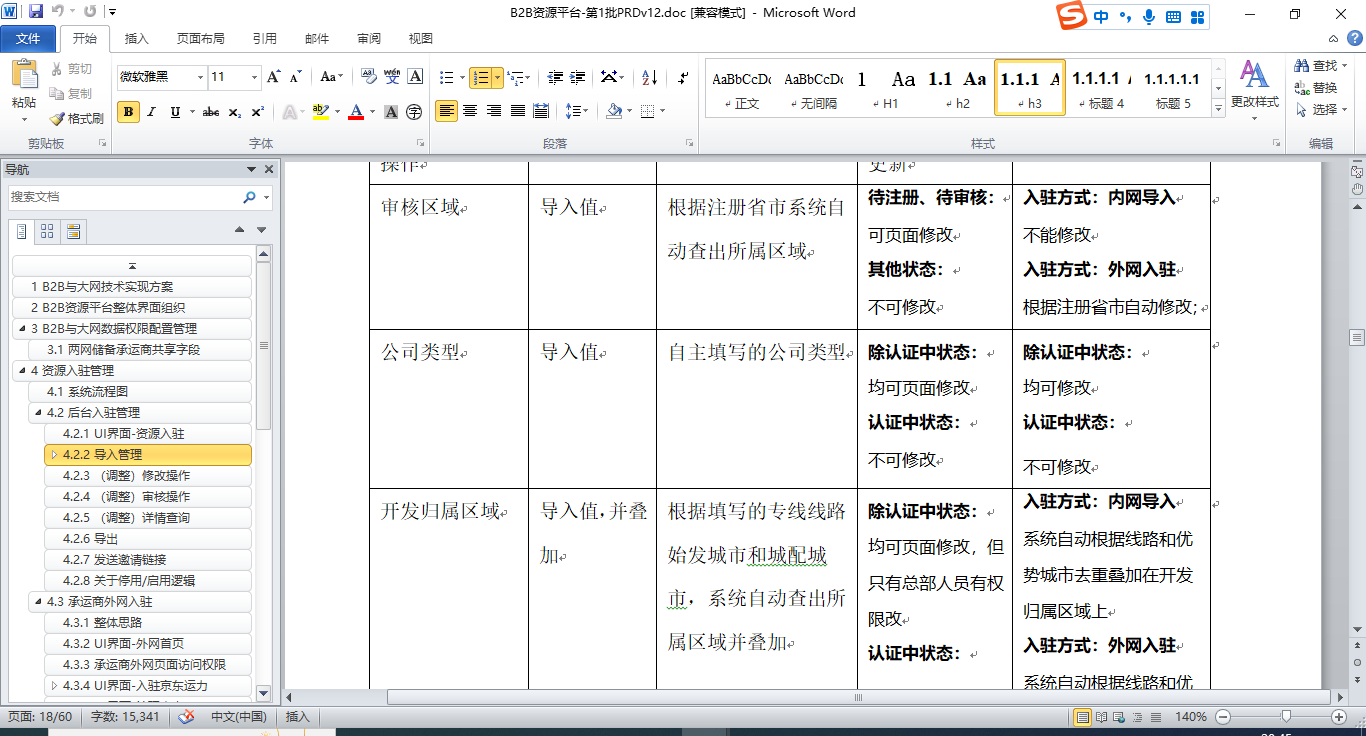
Task: Click the Save icon in Quick Access Toolbar
Action: (36, 12)
